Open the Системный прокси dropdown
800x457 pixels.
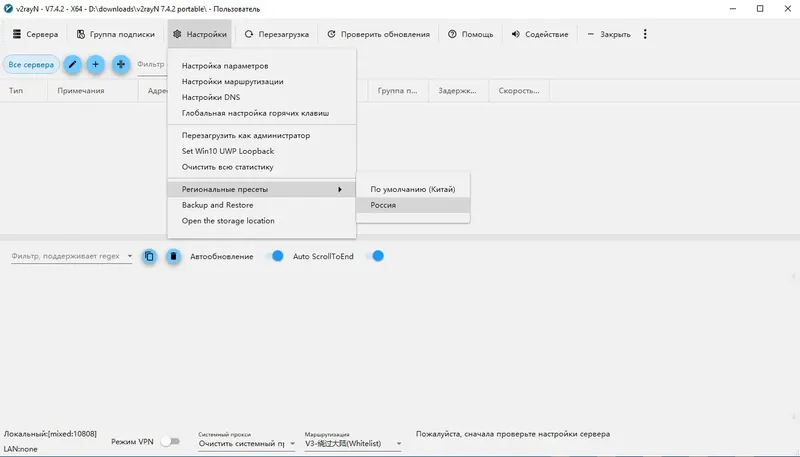click(x=247, y=444)
